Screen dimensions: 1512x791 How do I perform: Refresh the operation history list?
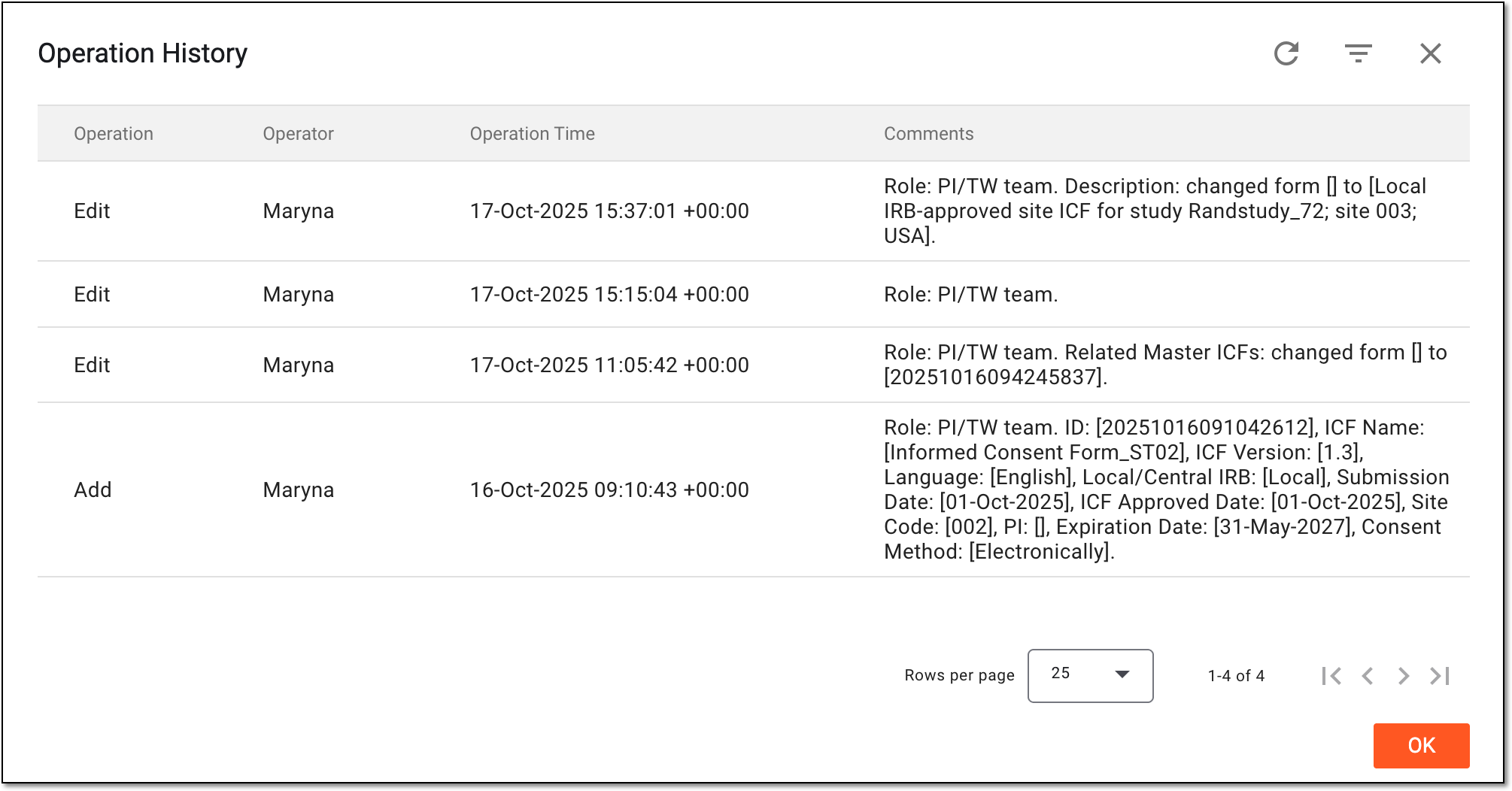point(1286,53)
